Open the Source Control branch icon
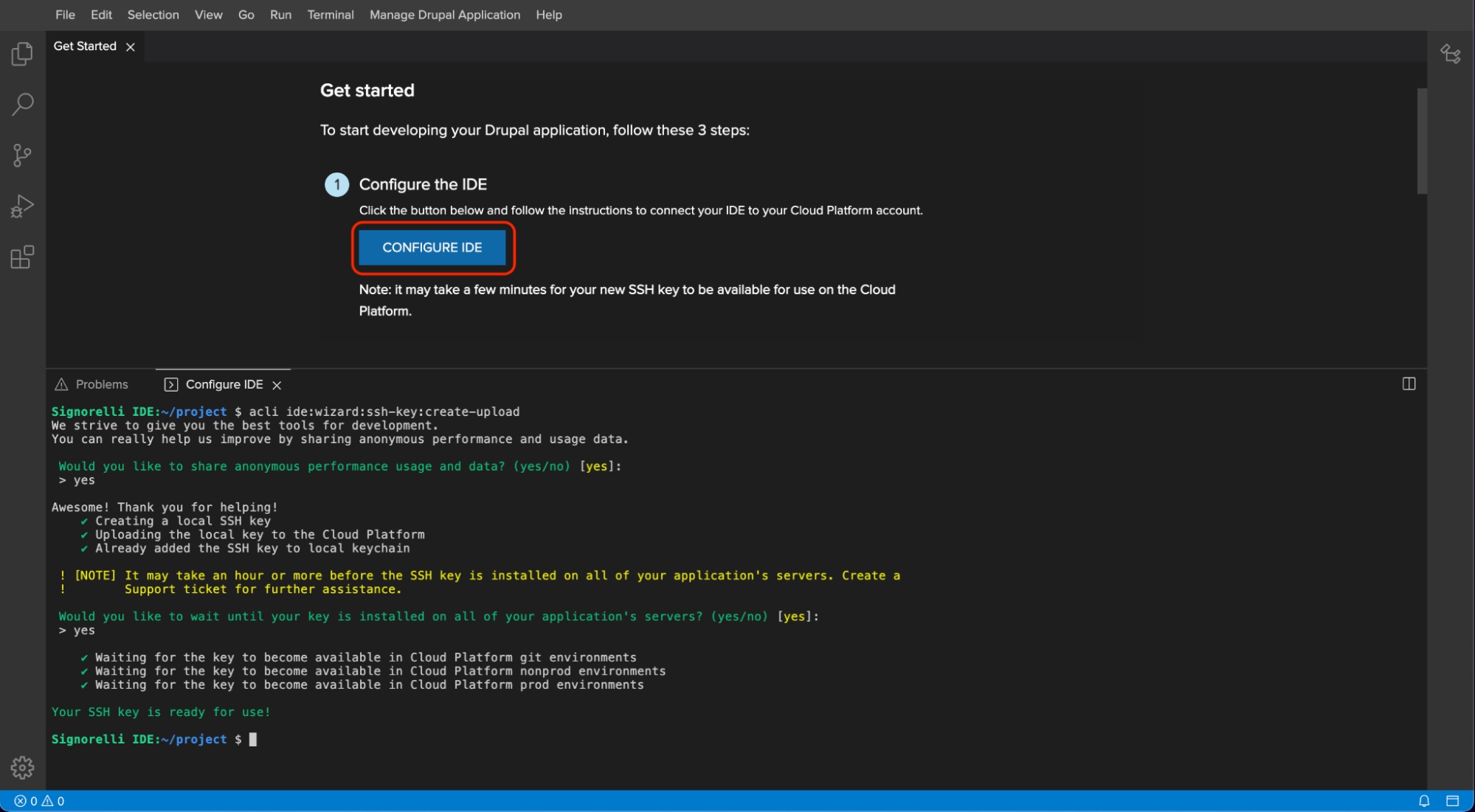 coord(22,155)
